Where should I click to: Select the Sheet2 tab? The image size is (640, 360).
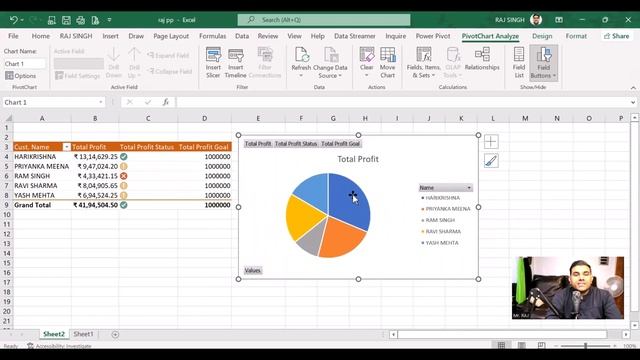(x=54, y=334)
